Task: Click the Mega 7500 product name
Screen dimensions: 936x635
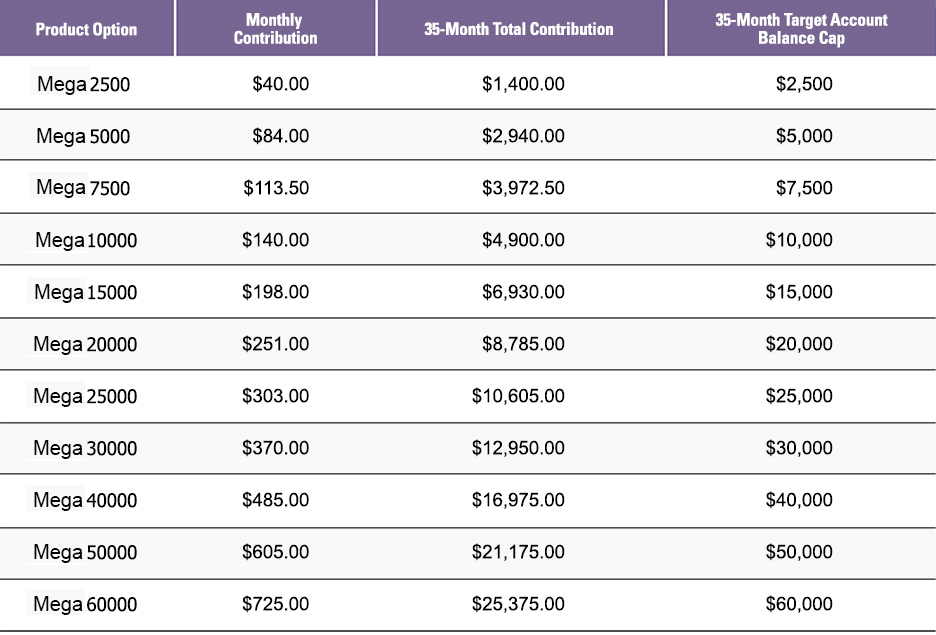Action: pos(83,188)
